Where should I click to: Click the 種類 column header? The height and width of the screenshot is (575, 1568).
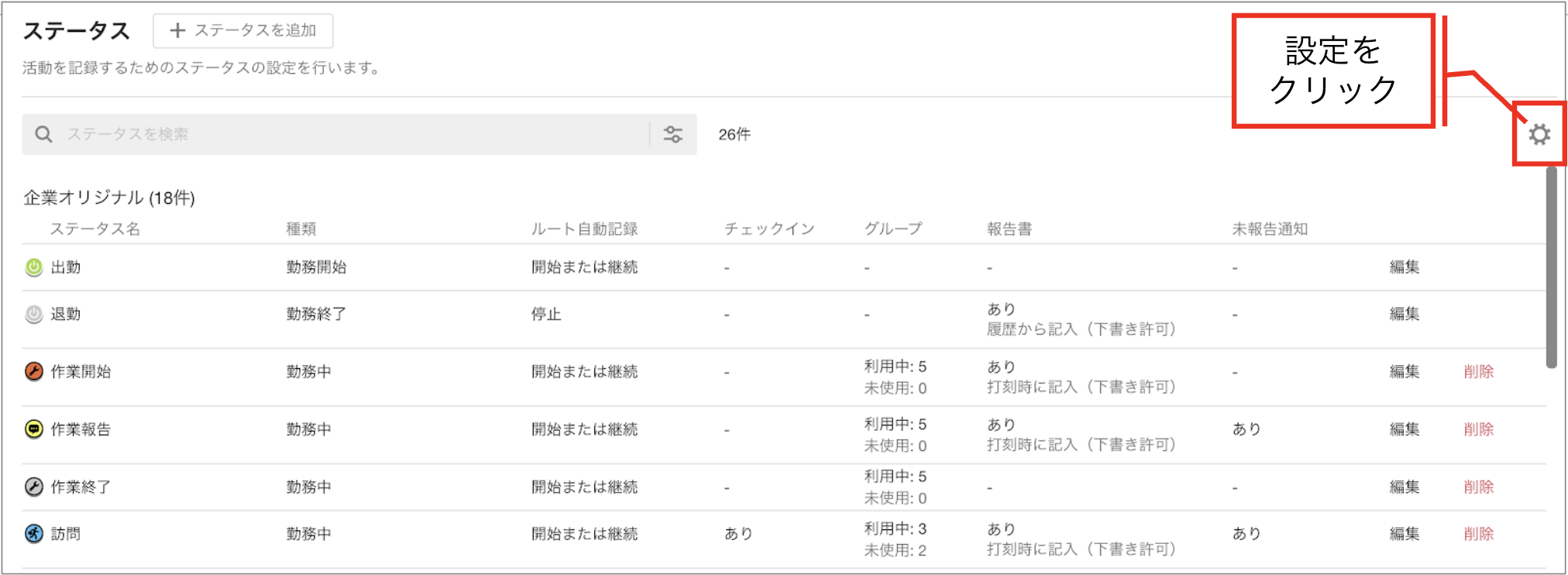pos(301,229)
